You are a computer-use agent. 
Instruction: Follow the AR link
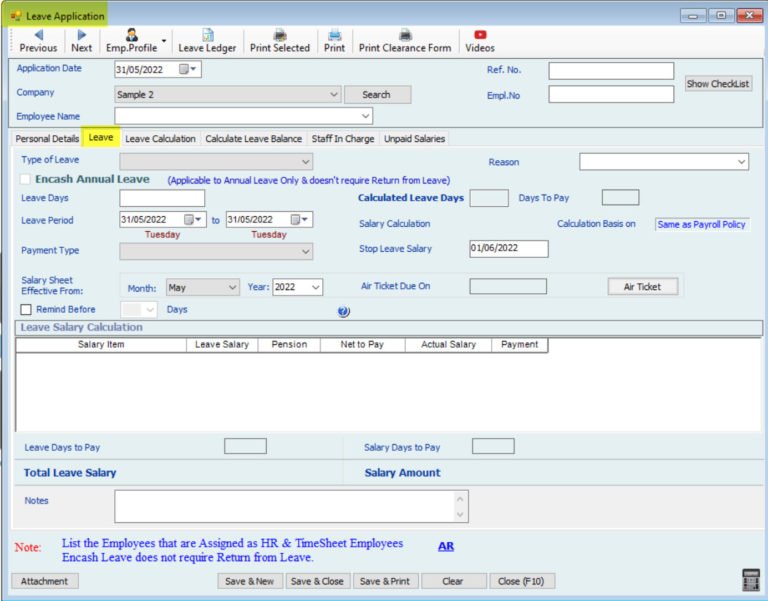445,547
